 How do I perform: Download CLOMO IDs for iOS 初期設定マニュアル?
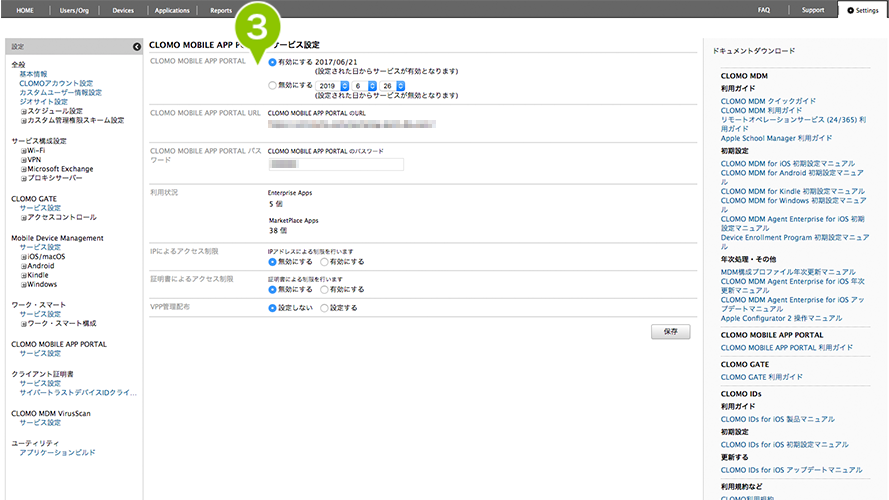[785, 445]
